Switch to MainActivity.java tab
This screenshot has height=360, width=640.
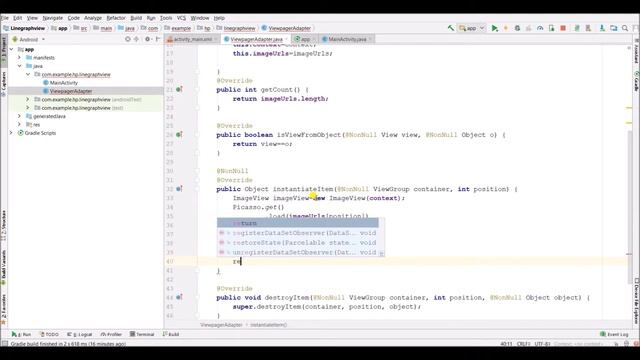(347, 39)
